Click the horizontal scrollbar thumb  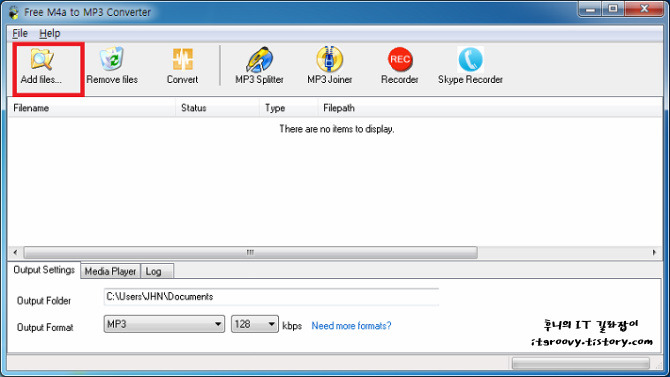tap(250, 252)
